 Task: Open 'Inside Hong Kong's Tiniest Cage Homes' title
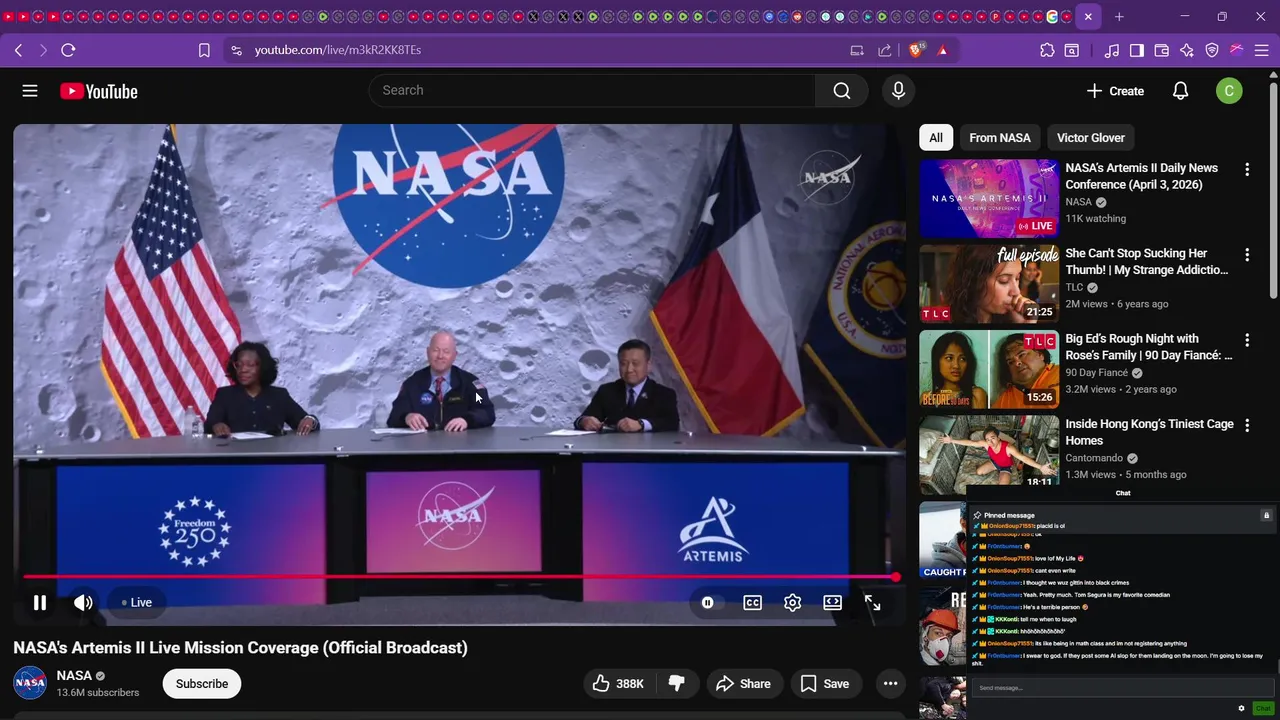point(1149,432)
